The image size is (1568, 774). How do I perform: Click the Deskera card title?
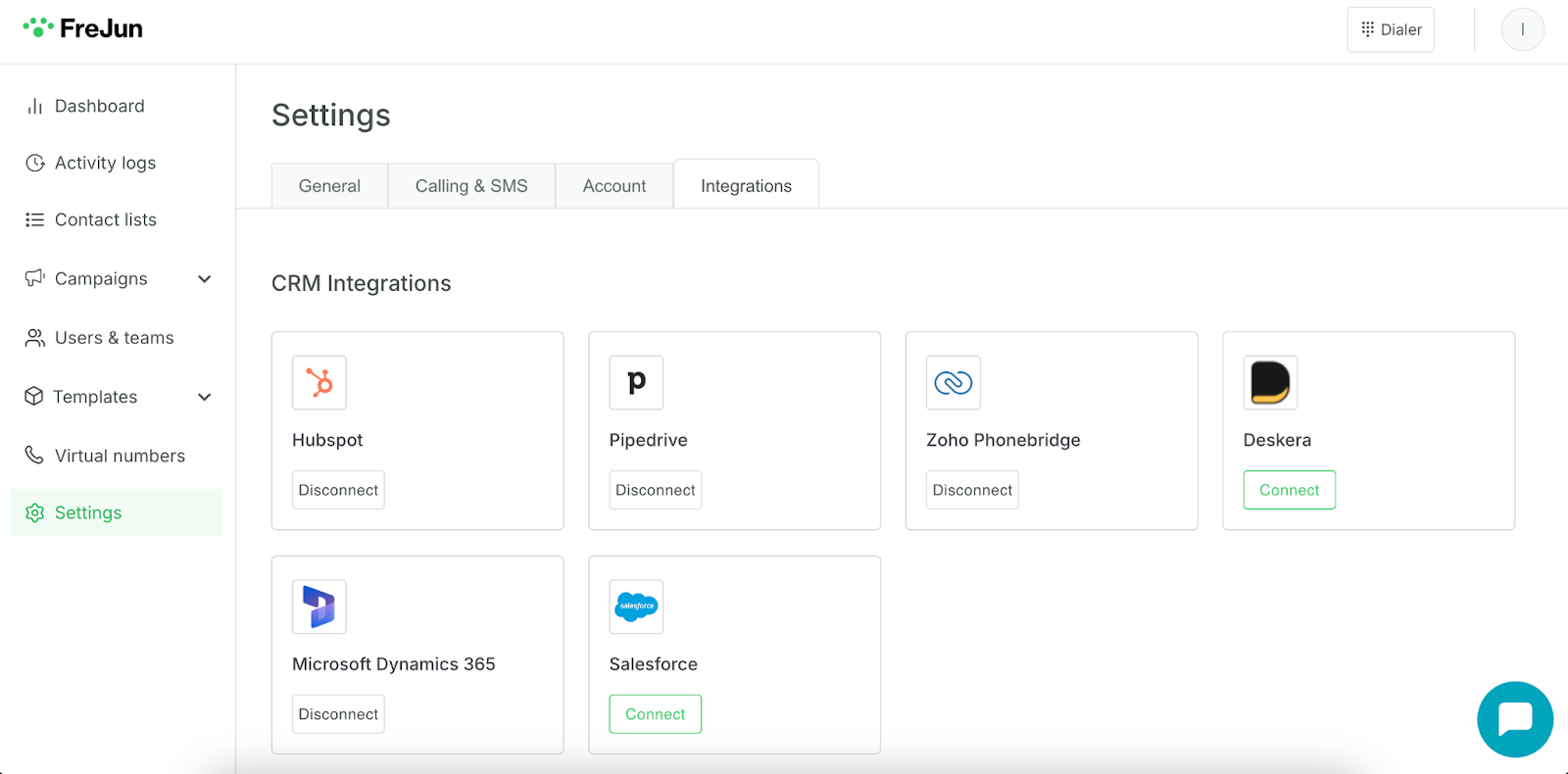tap(1277, 440)
